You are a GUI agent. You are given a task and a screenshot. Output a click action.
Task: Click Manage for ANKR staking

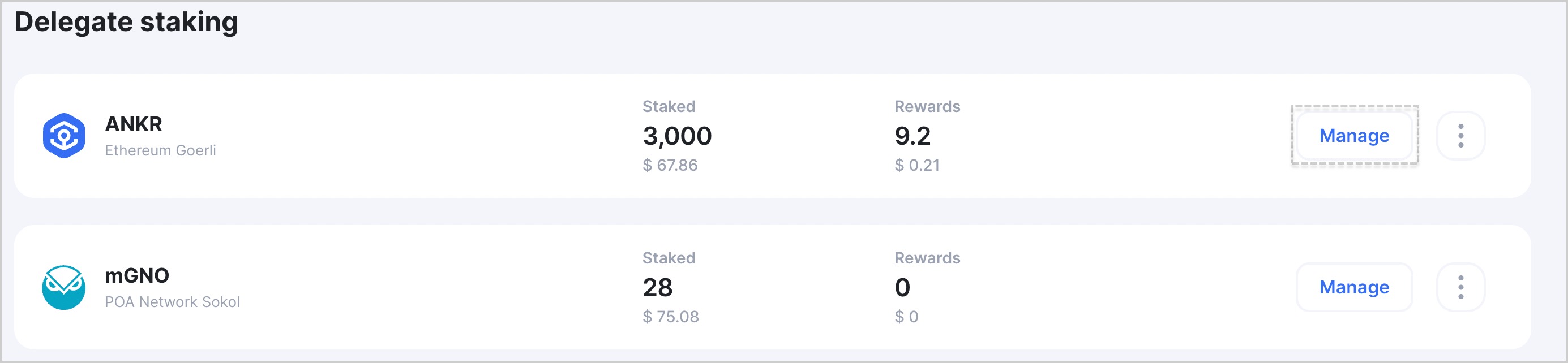click(x=1353, y=136)
